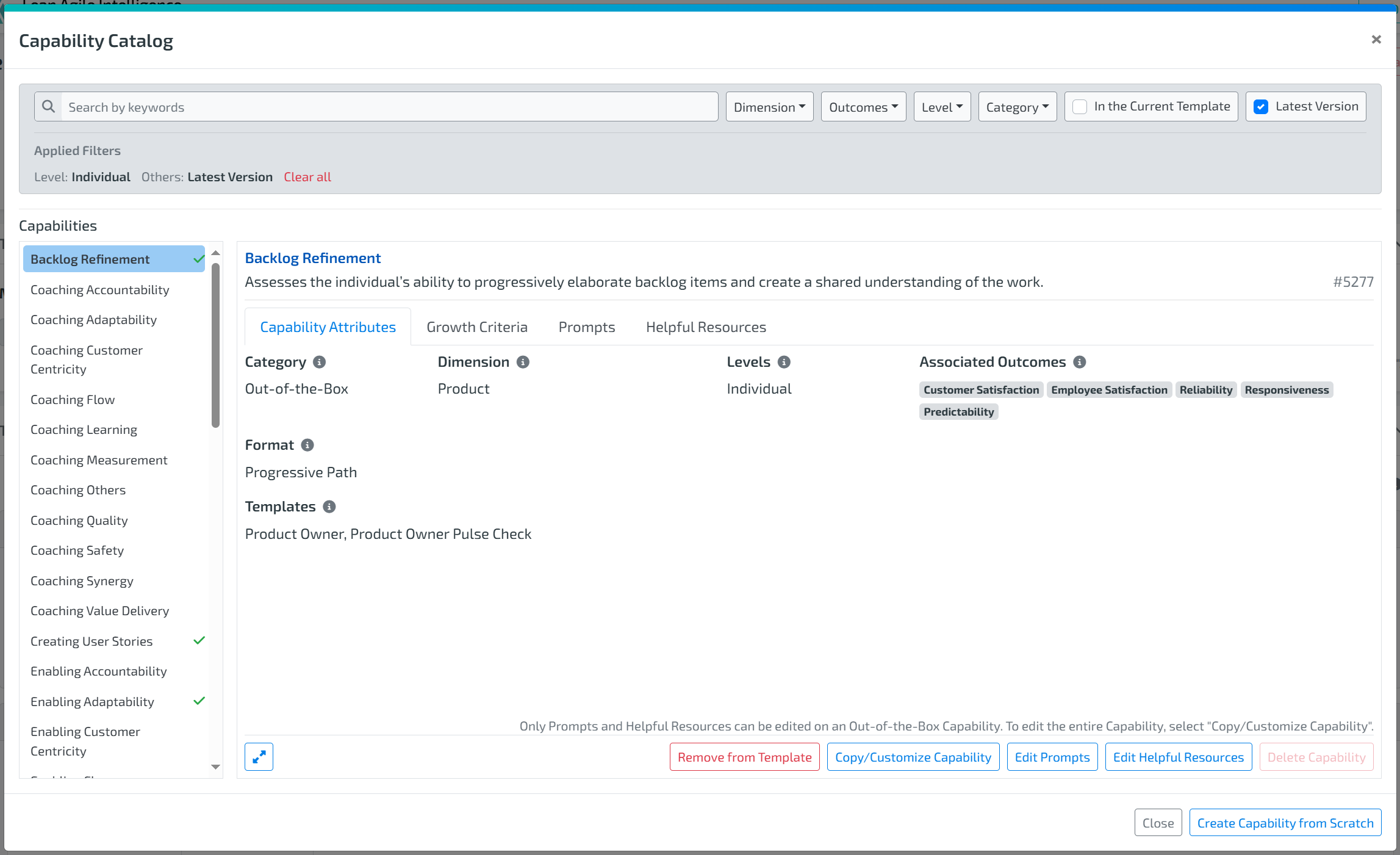
Task: Open the Helpful Resources tab
Action: [706, 327]
